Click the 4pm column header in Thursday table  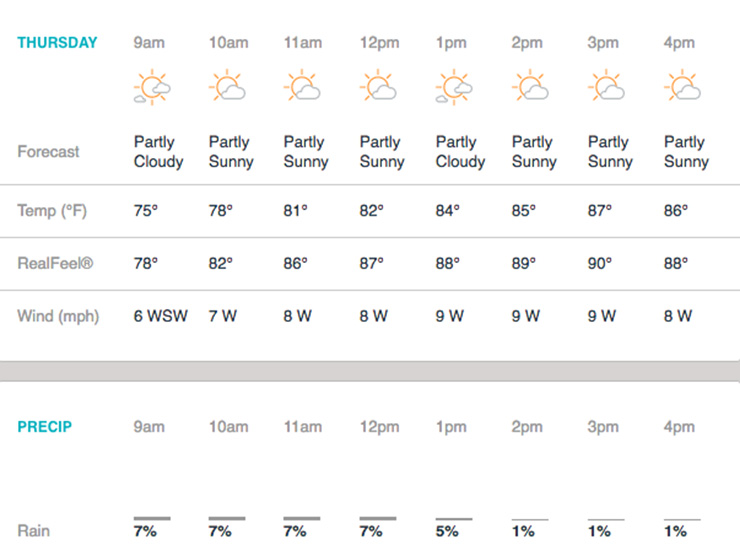click(x=679, y=43)
